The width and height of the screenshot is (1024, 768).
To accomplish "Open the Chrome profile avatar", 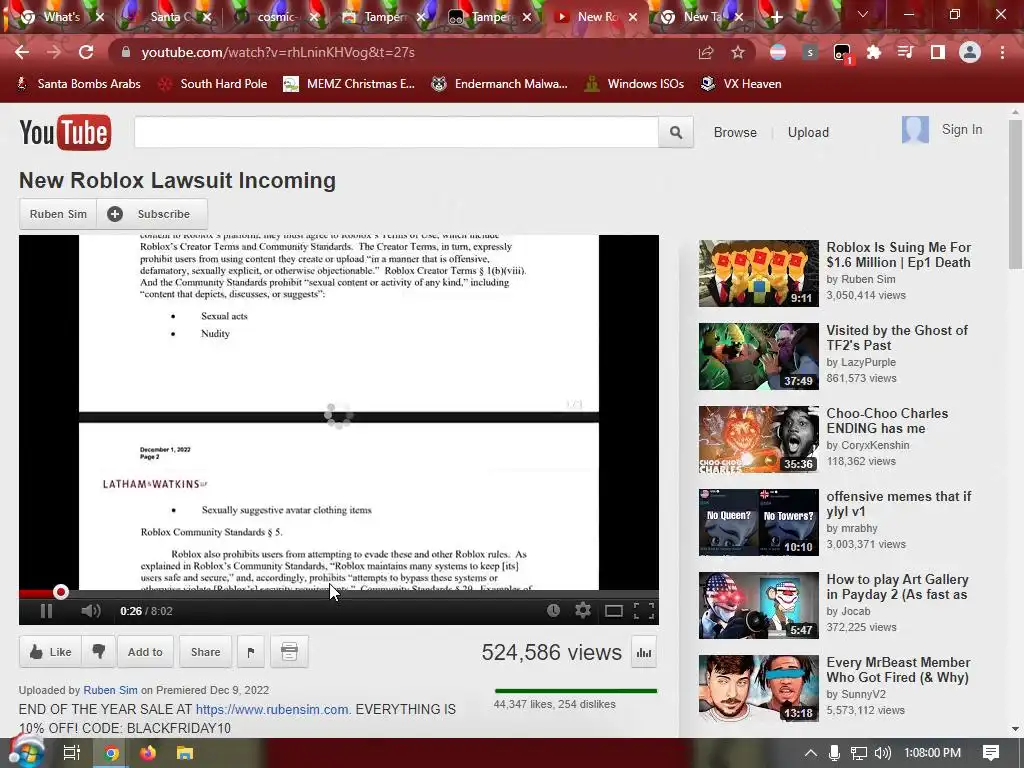I will click(970, 52).
